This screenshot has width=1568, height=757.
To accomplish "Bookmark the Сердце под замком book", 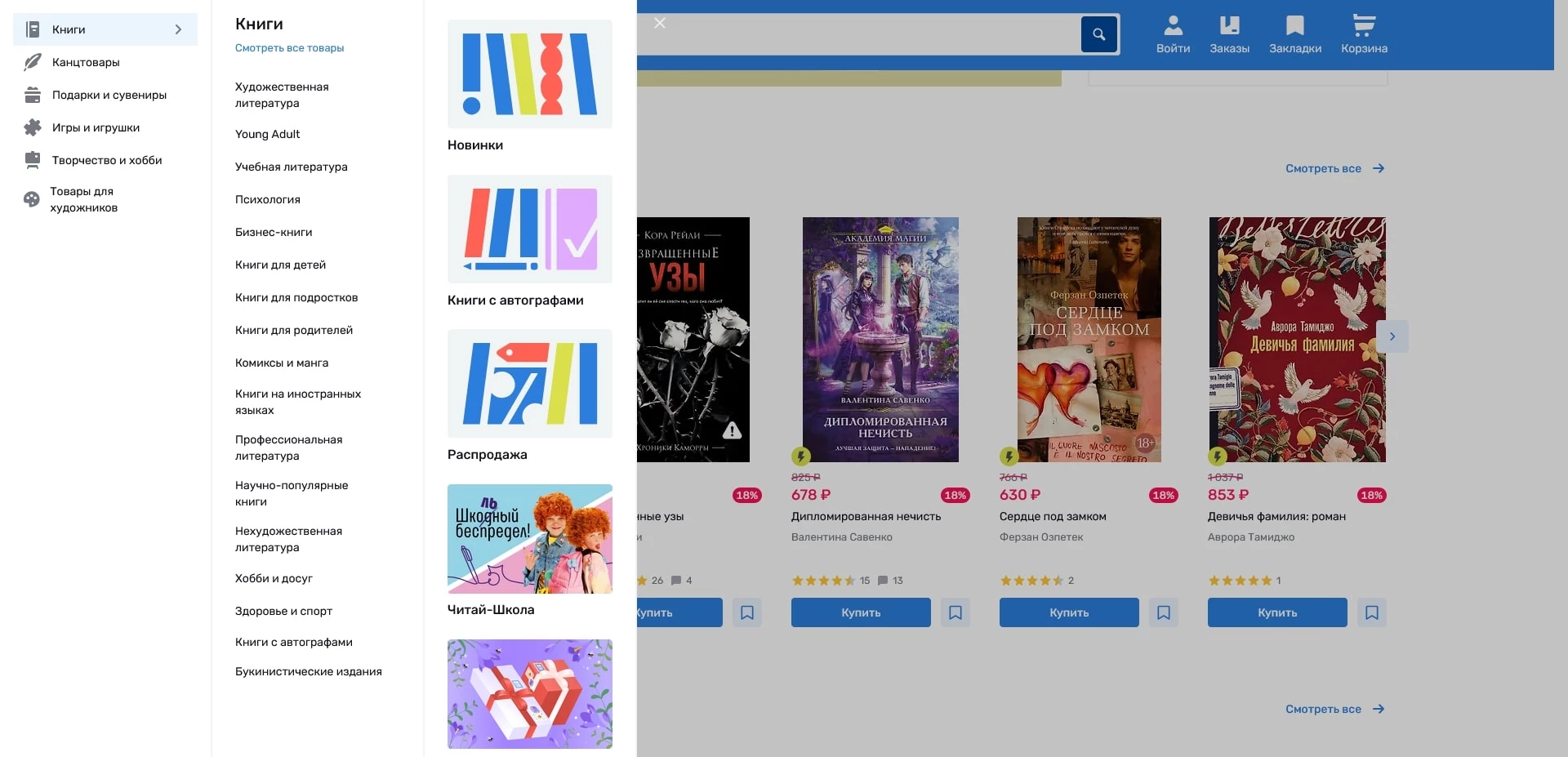I will [x=1164, y=612].
